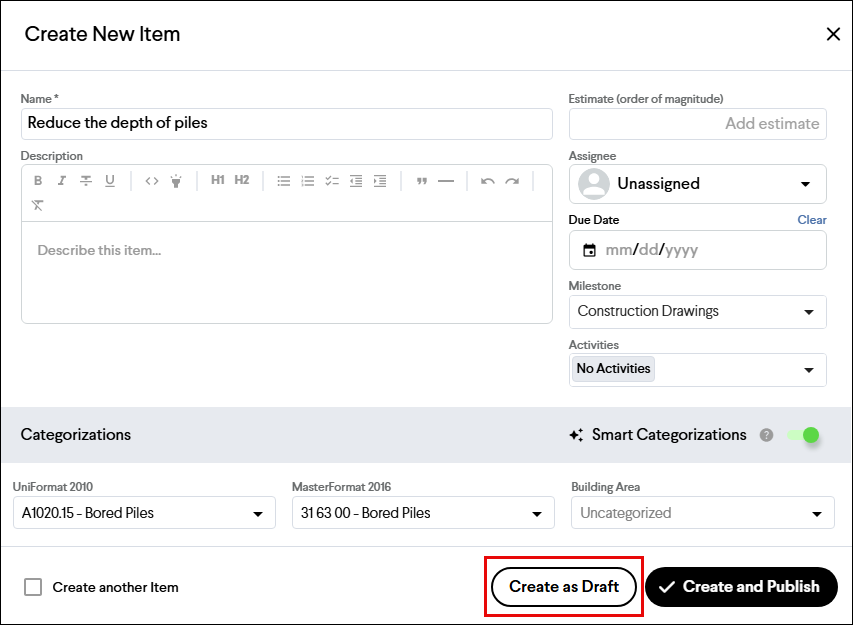The height and width of the screenshot is (625, 853).
Task: Expand the Milestone Construction Drawings dropdown
Action: 697,312
